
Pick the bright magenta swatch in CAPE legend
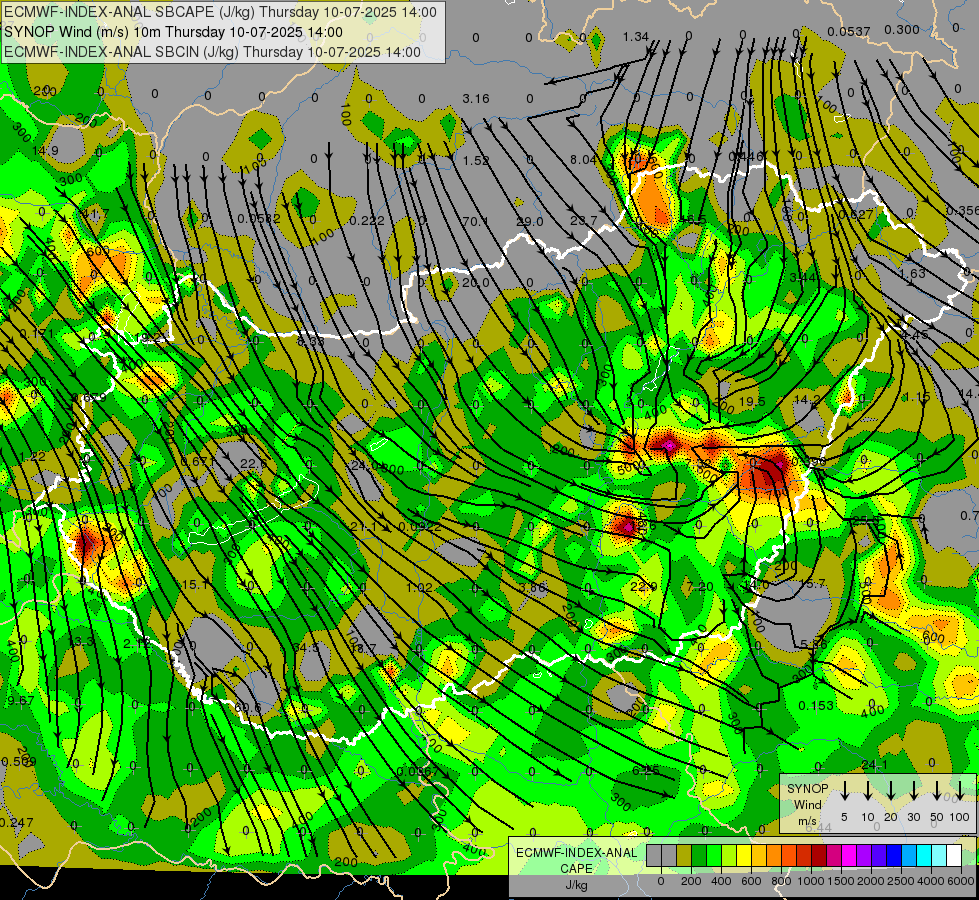click(849, 856)
